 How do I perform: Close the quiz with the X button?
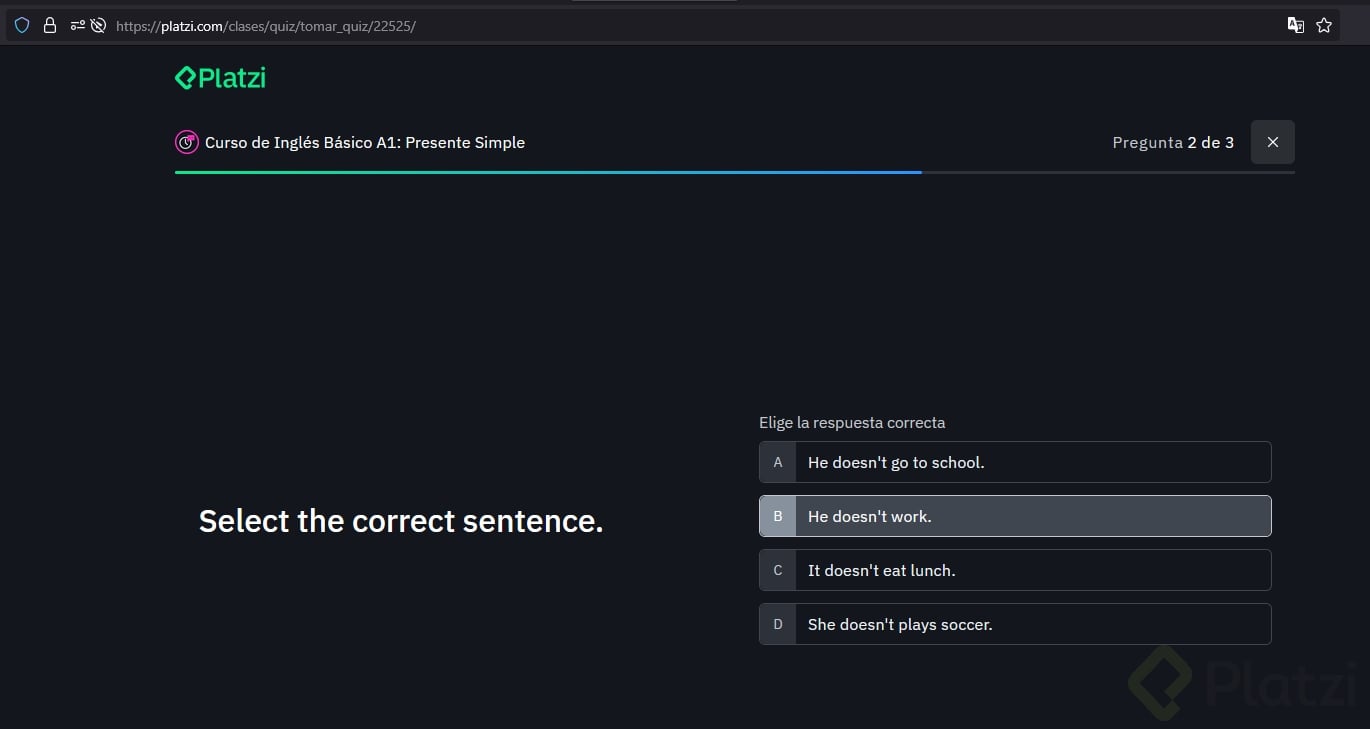pos(1272,142)
